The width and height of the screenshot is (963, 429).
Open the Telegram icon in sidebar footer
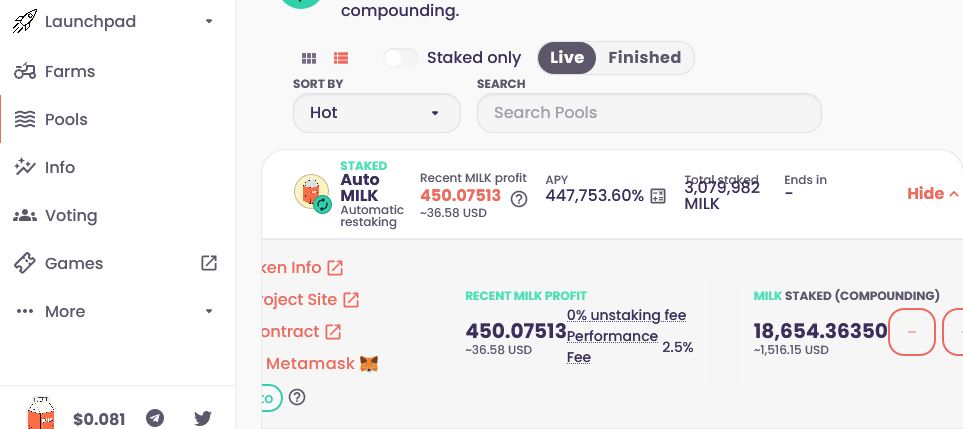(155, 418)
